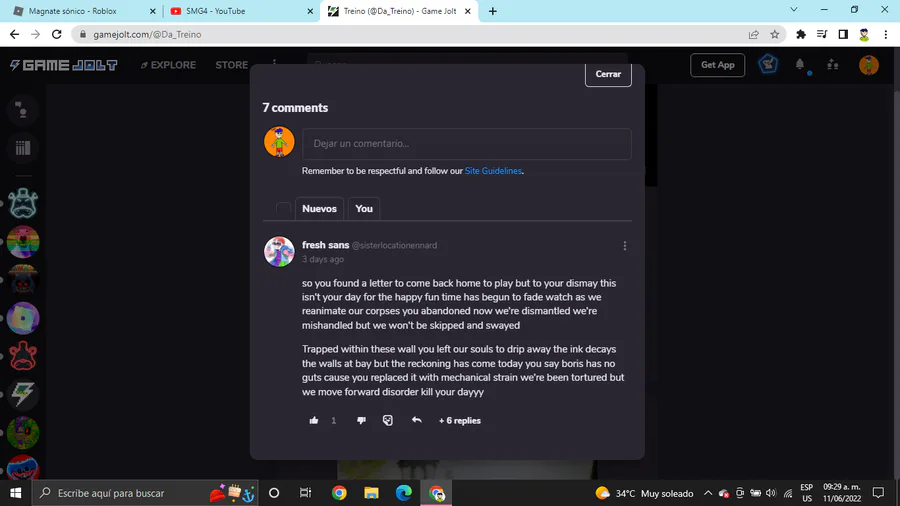Focus the Dejar un comentario field
Screen dimensions: 900x506
467,143
